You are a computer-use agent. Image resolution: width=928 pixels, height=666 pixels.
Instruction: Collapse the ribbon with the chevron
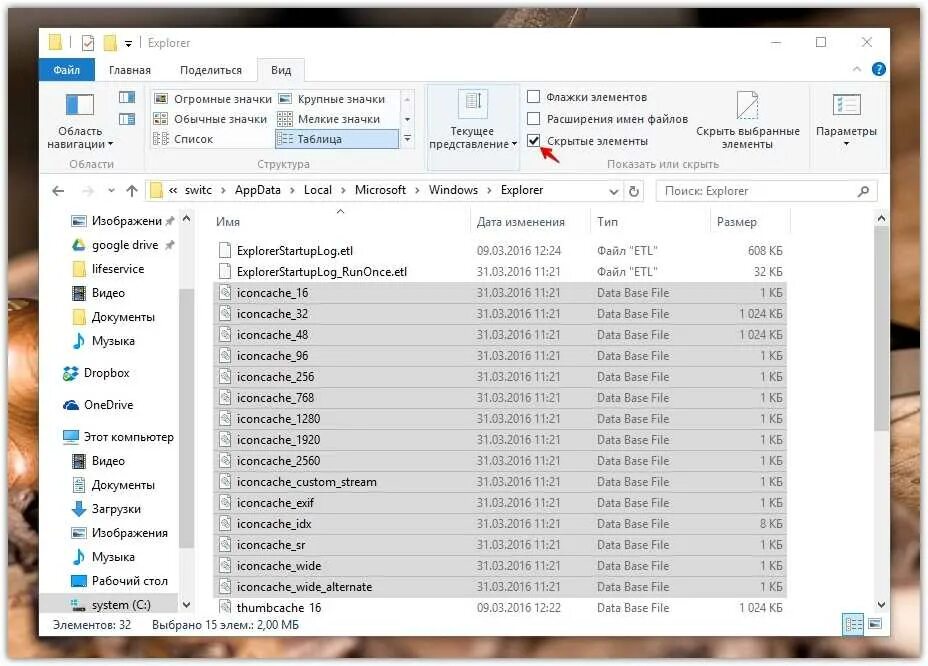pos(856,69)
